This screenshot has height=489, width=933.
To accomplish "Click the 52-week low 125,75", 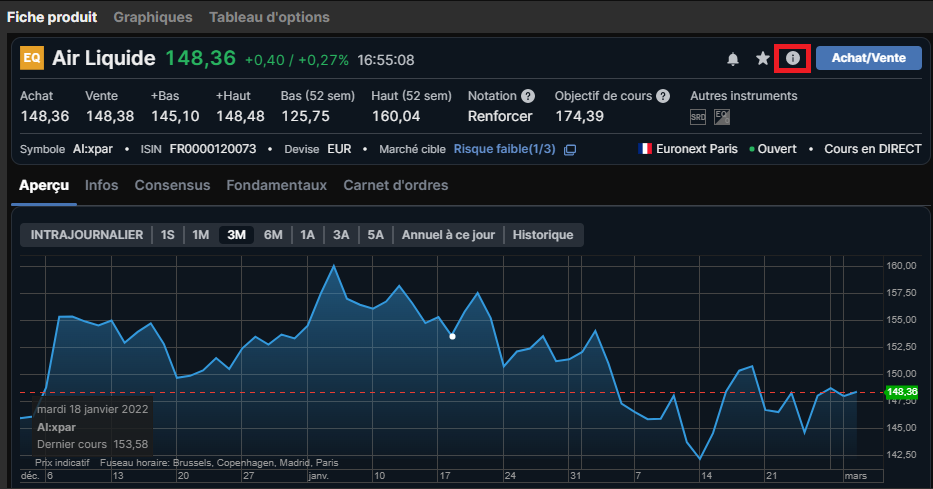I will tap(305, 117).
